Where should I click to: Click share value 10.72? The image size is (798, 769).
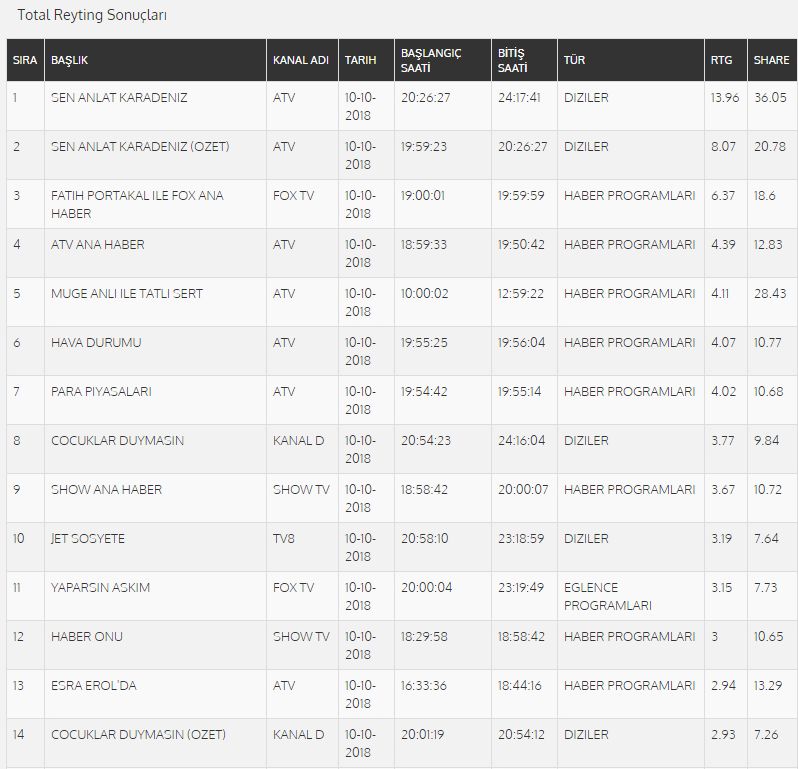tap(767, 490)
